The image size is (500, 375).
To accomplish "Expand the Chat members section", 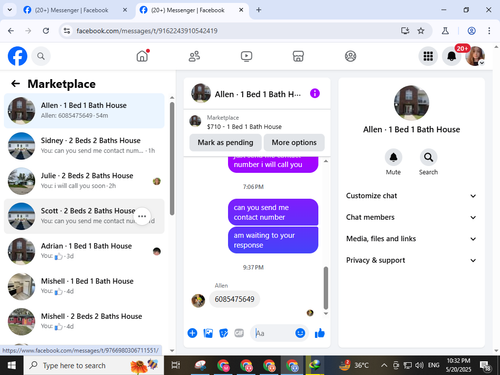I will point(411,217).
